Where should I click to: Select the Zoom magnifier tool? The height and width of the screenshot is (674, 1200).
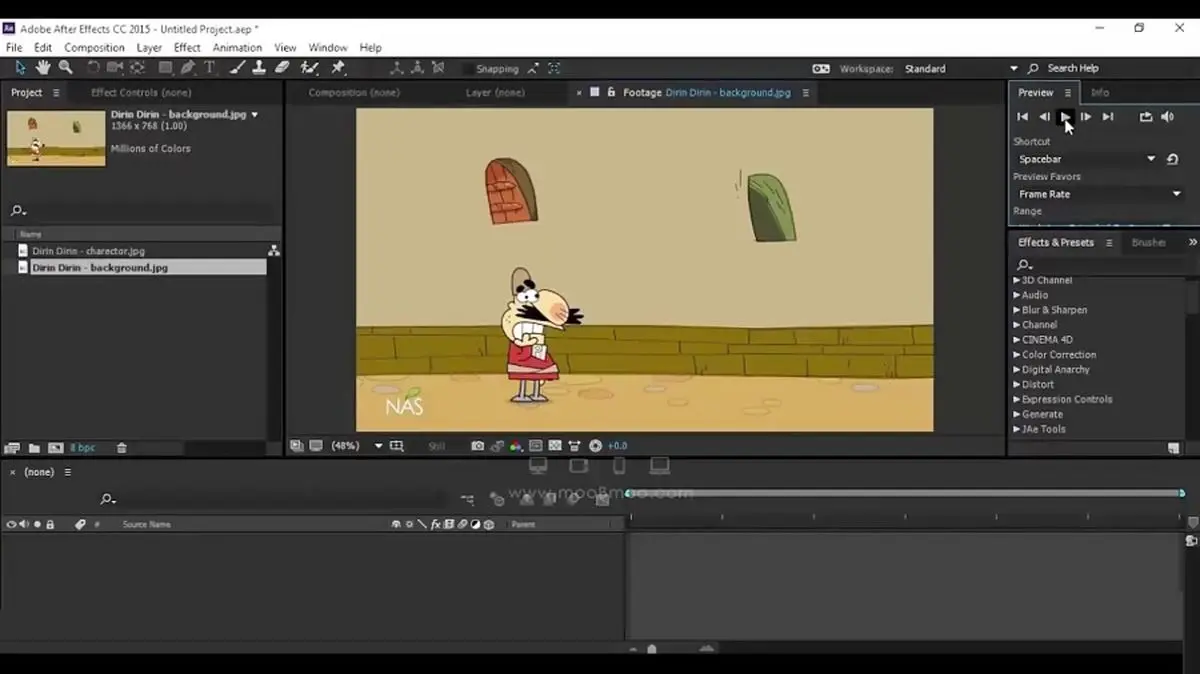point(66,68)
